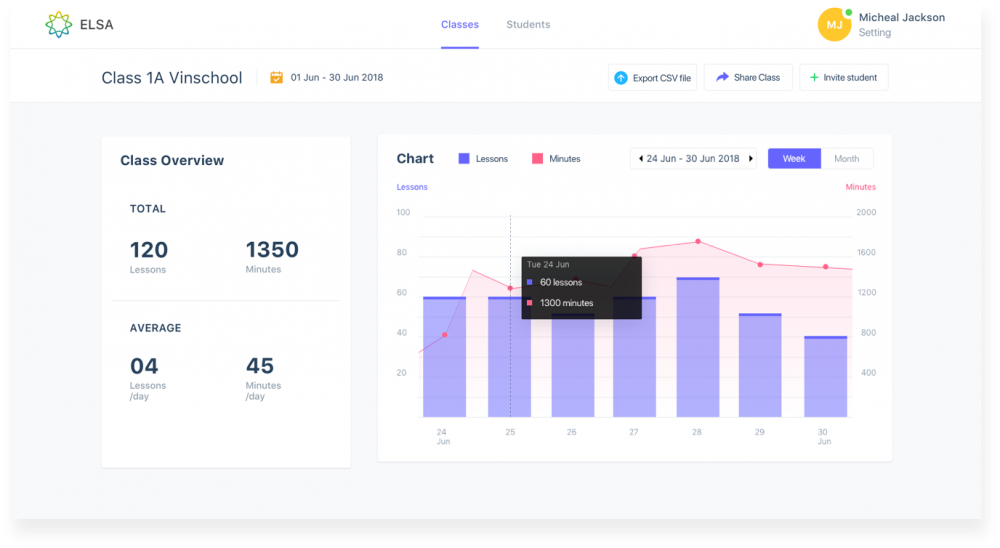This screenshot has width=1000, height=548.
Task: Click the blue upload icon for CSV export
Action: 620,78
